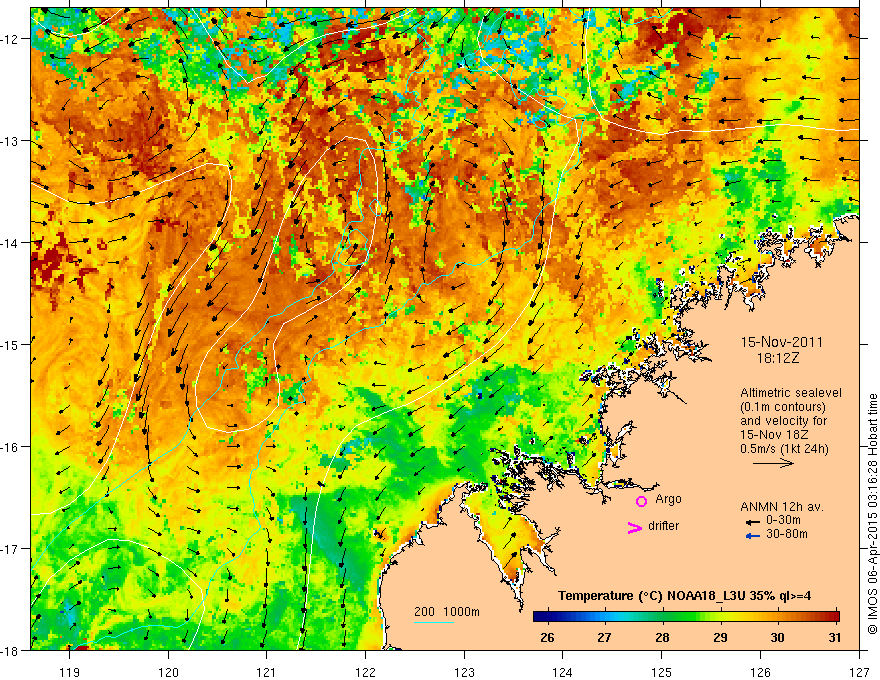
Task: Click the longitude axis label '120'
Action: [x=168, y=672]
